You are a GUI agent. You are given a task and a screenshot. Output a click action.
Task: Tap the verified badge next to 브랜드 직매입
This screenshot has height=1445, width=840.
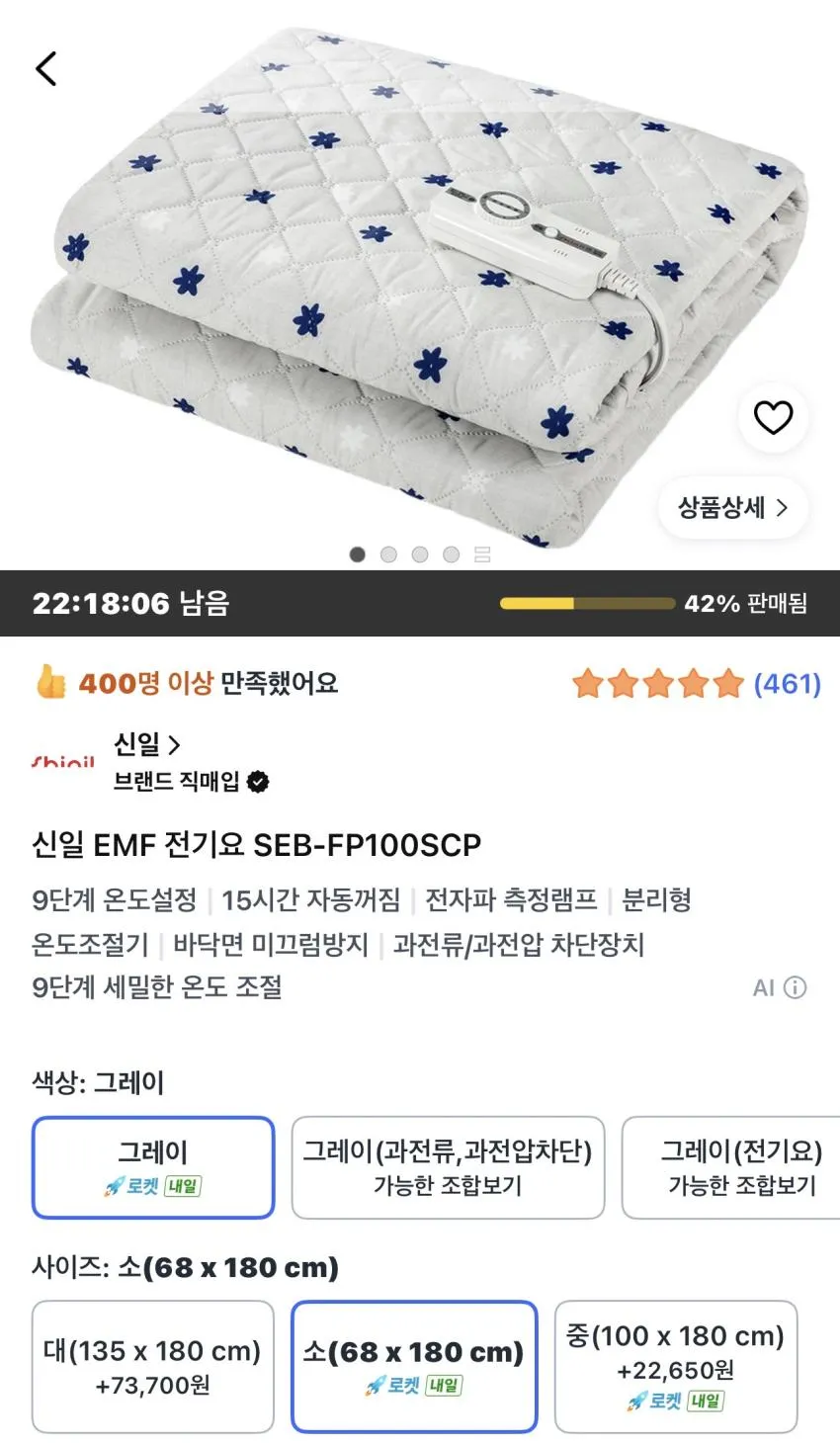click(x=258, y=782)
